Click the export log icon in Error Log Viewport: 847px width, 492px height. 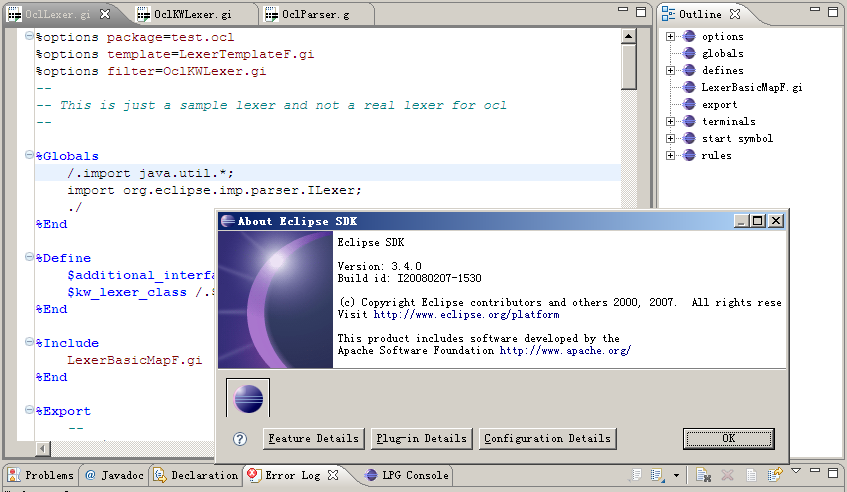[x=636, y=475]
